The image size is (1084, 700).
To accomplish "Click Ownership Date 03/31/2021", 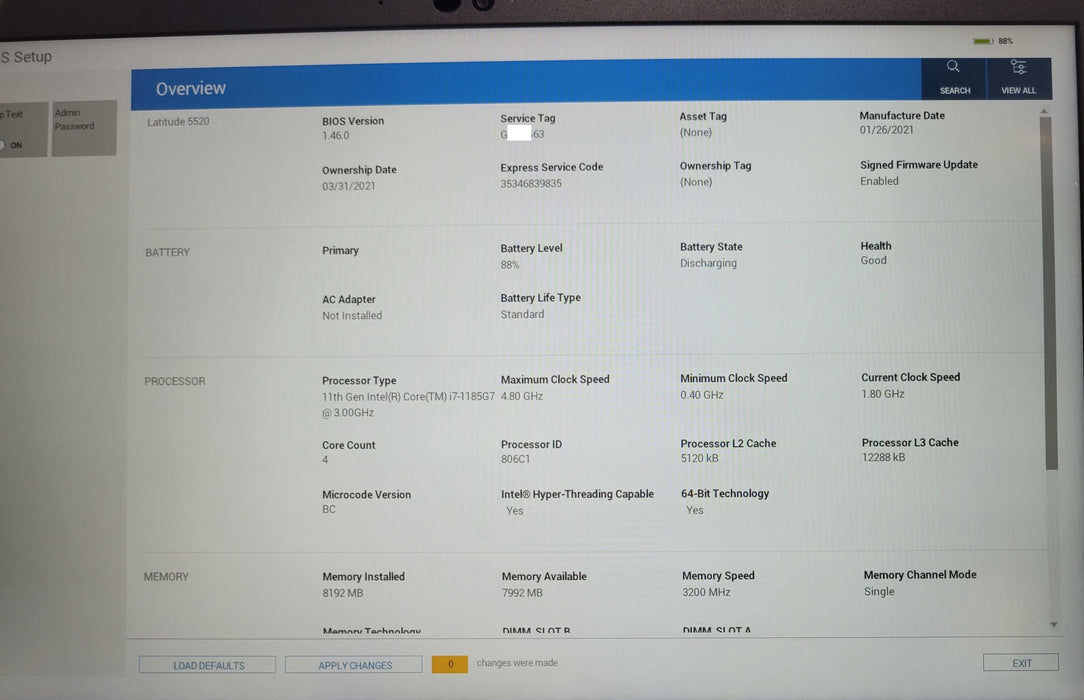I will 348,186.
